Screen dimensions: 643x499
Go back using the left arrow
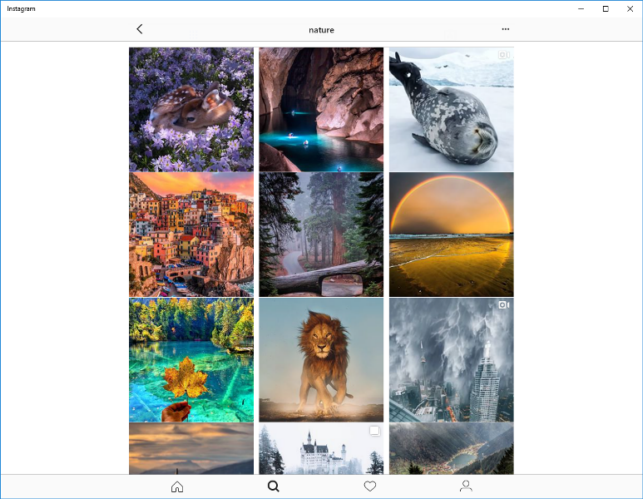pos(139,29)
